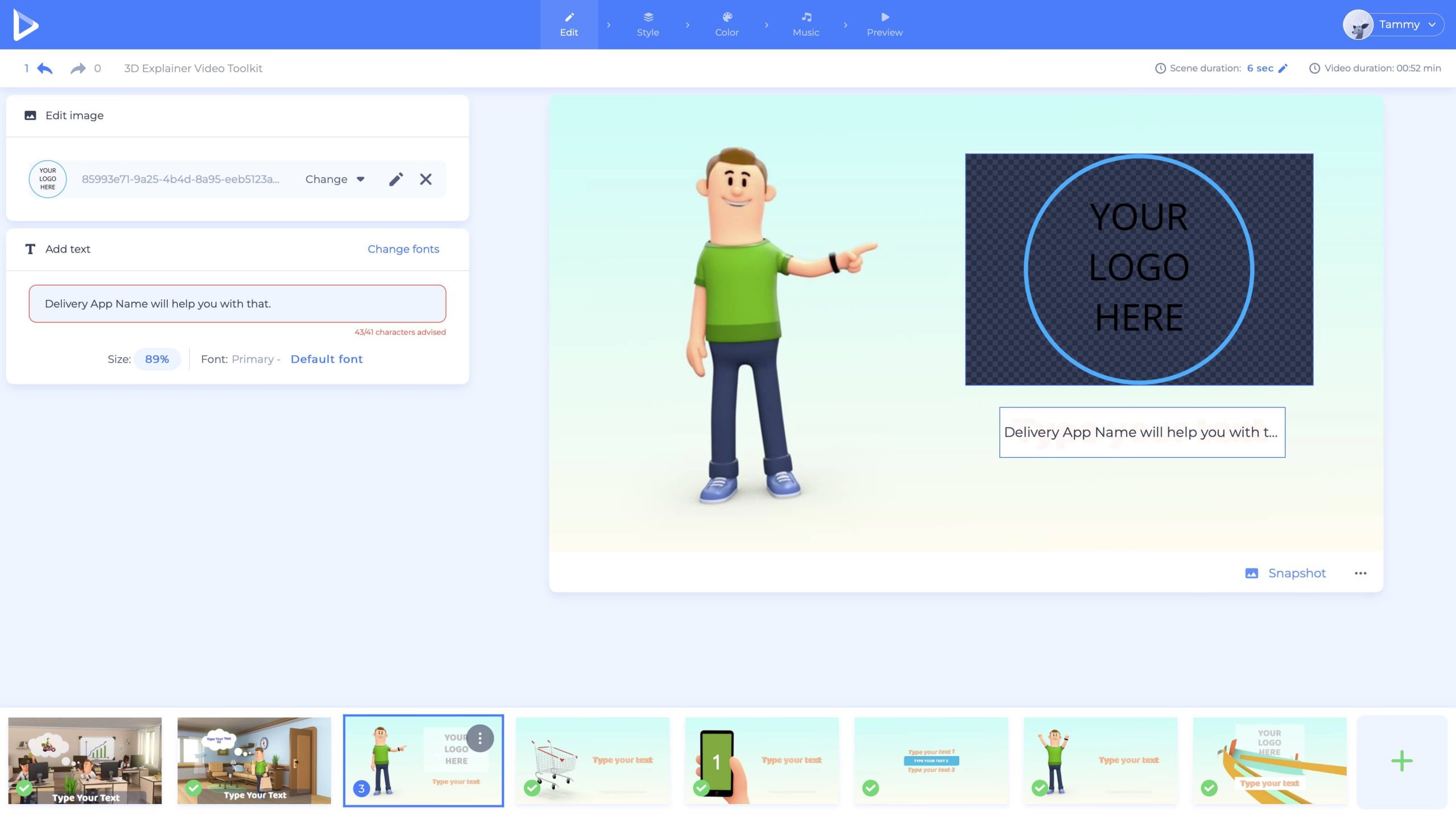Switch to the Style tab

click(648, 24)
